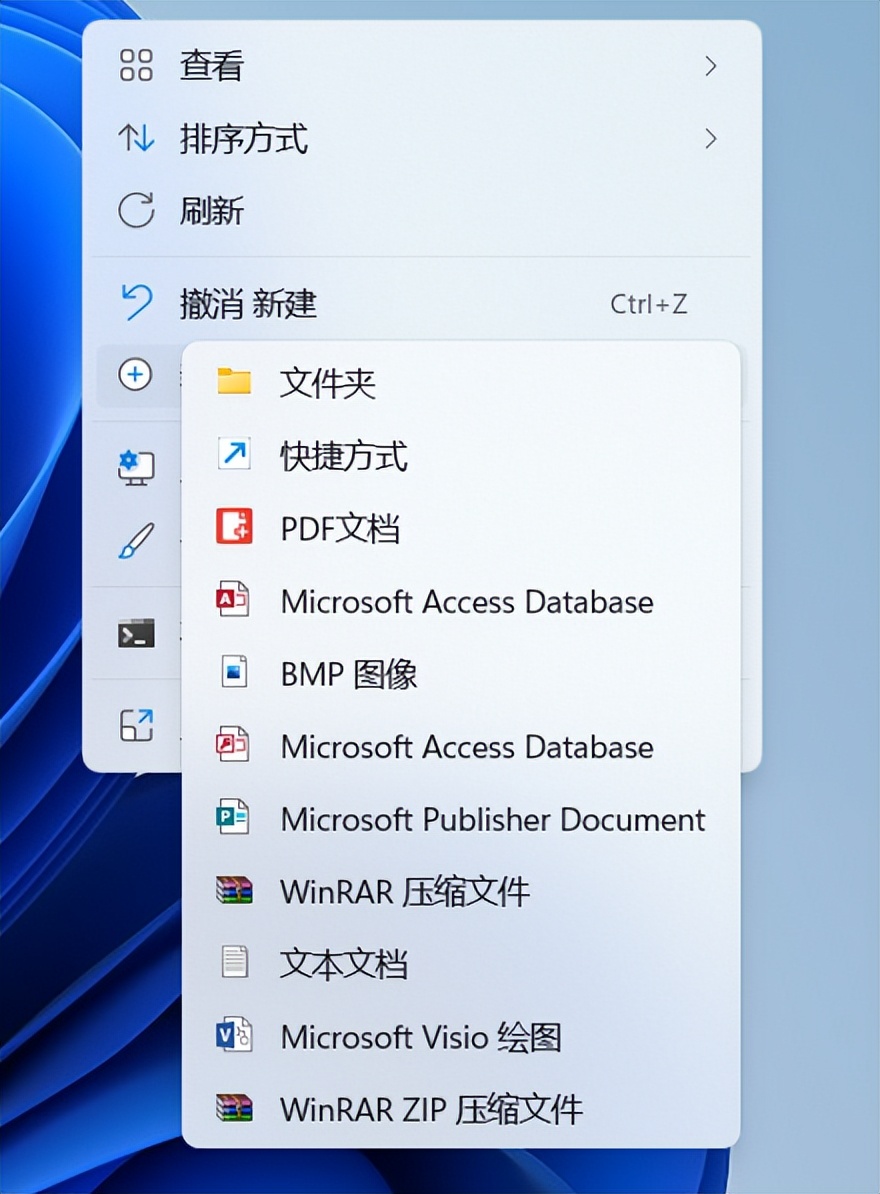Click the 快捷方式 shortcut arrow icon
The height and width of the screenshot is (1194, 880).
pos(232,456)
